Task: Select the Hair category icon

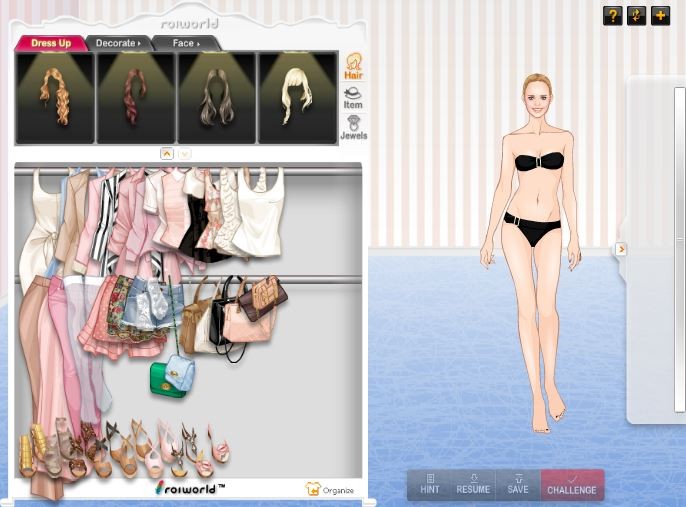Action: 353,66
